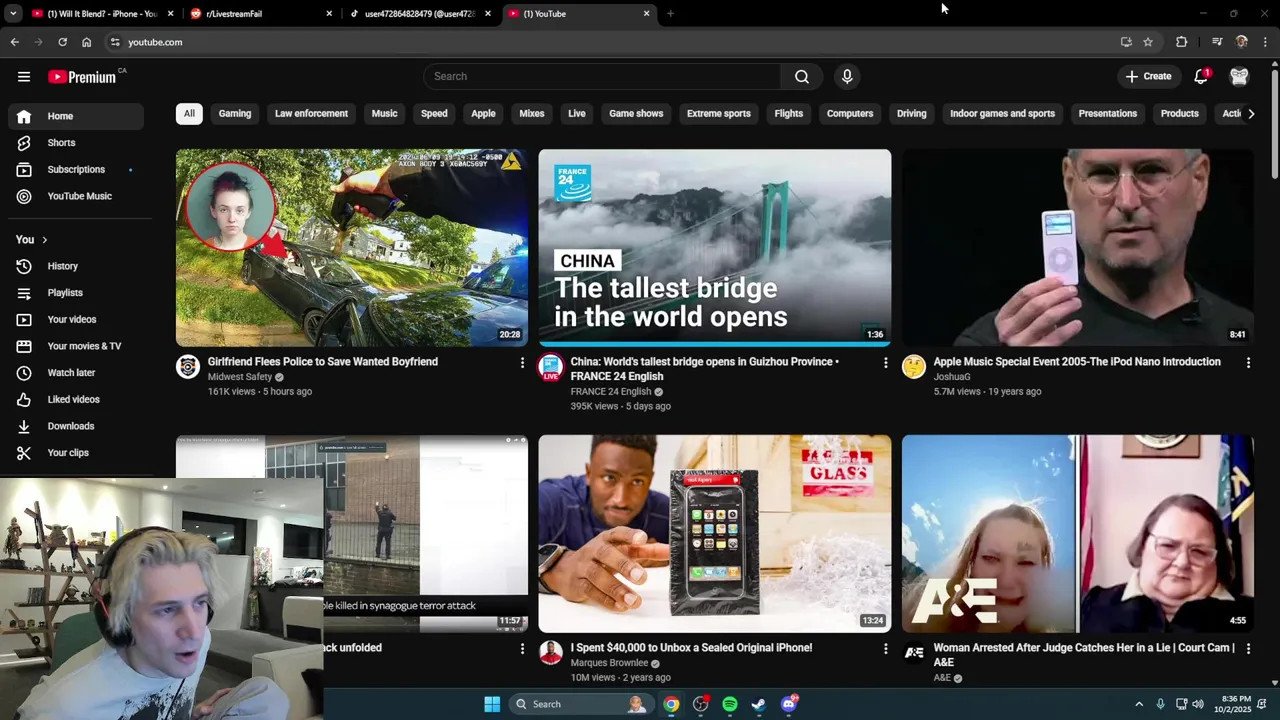Open a new browser tab
This screenshot has height=720, width=1280.
670,14
